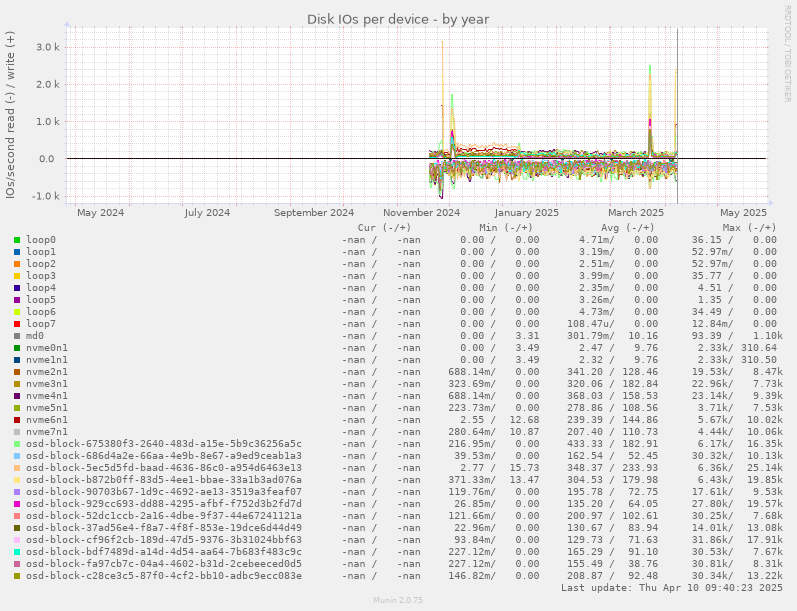Click the 'nvme0n1' legend label
Viewport: 797px width, 611px height.
pos(47,348)
